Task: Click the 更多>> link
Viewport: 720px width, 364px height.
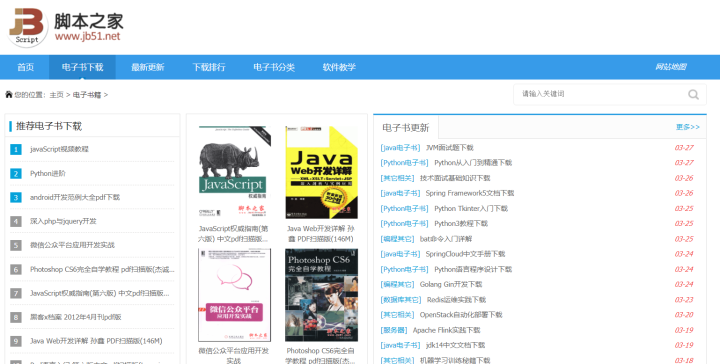Action: point(687,127)
